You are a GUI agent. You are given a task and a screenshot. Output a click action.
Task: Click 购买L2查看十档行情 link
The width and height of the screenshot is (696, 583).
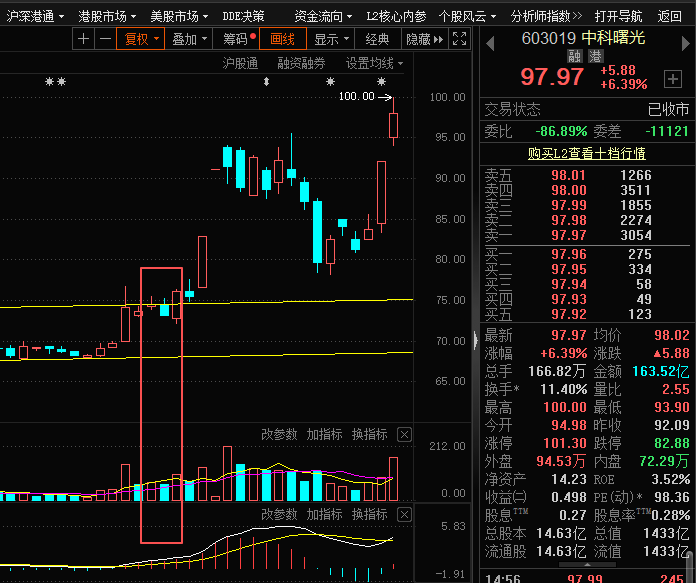(586, 153)
